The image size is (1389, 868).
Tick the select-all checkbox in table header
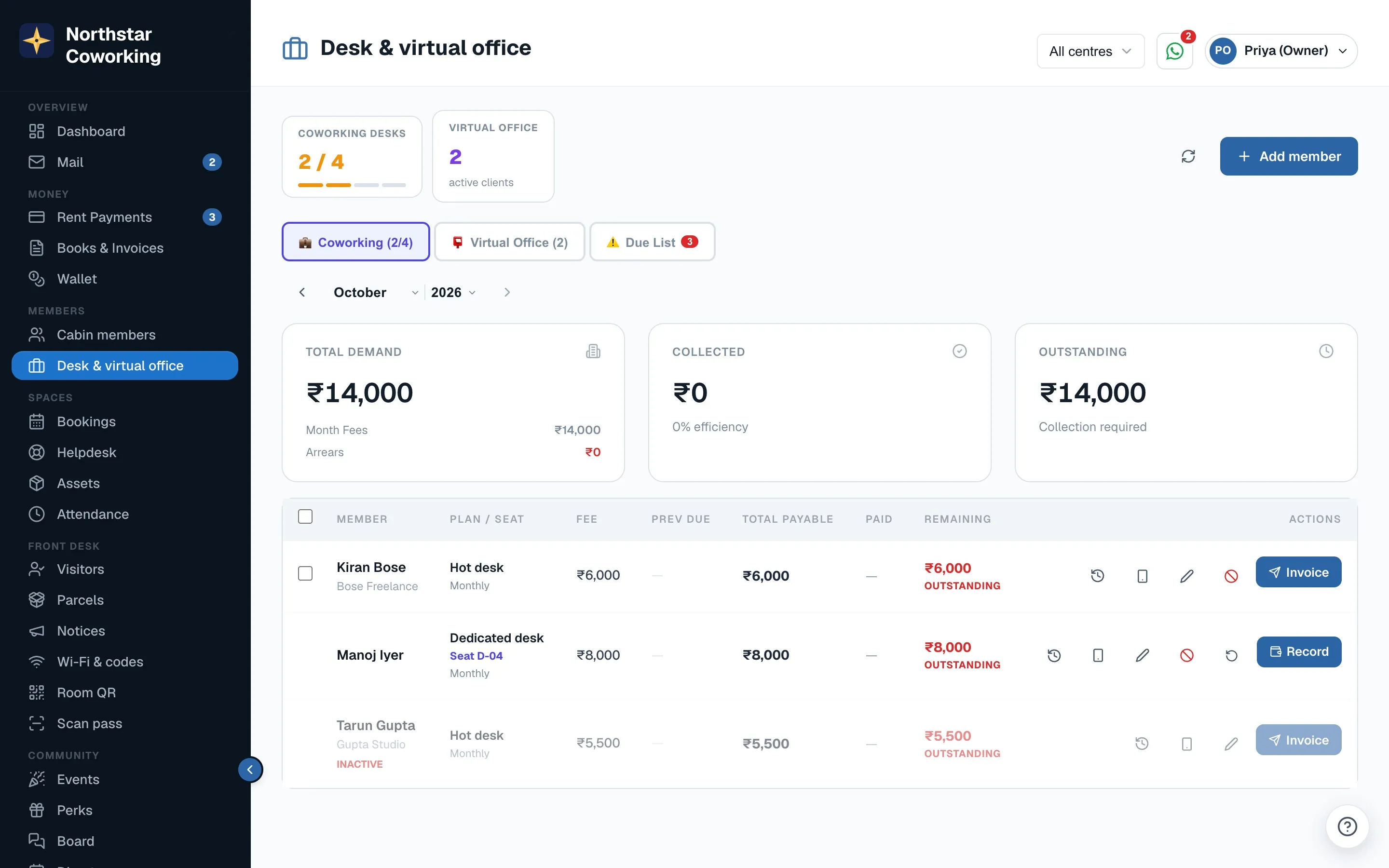305,516
